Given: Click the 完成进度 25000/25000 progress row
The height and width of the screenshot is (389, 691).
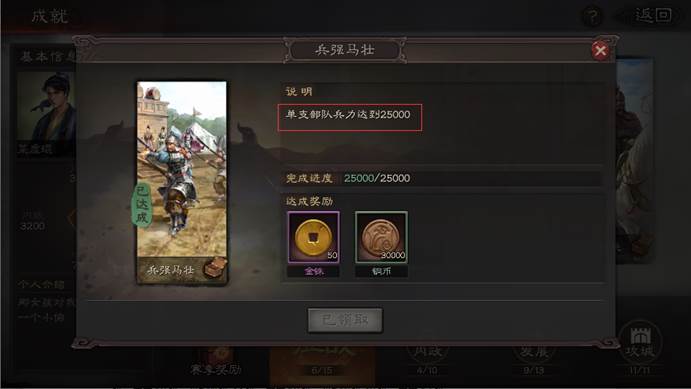Looking at the screenshot, I should 442,178.
